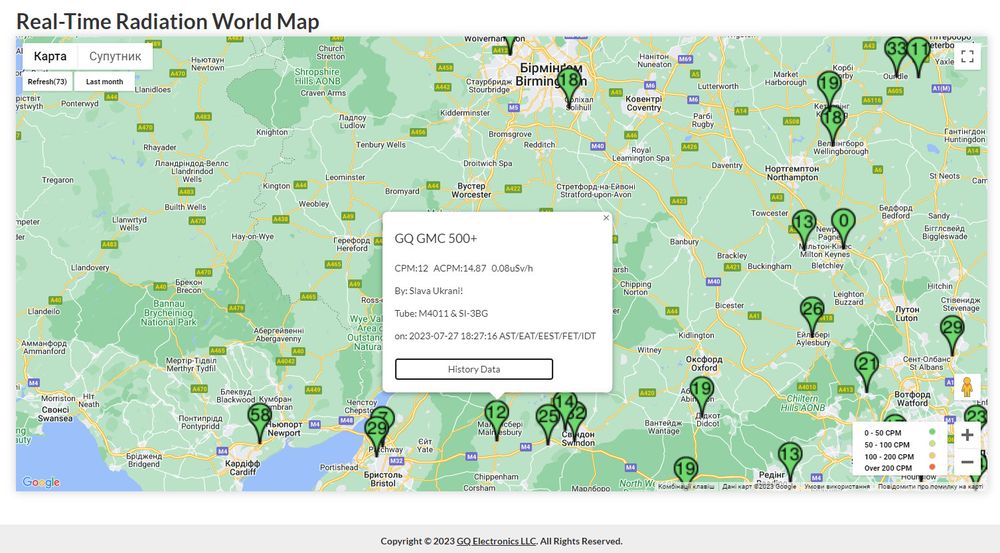Close the GQ GMC 500+ info popup
1000x553 pixels.
click(606, 218)
